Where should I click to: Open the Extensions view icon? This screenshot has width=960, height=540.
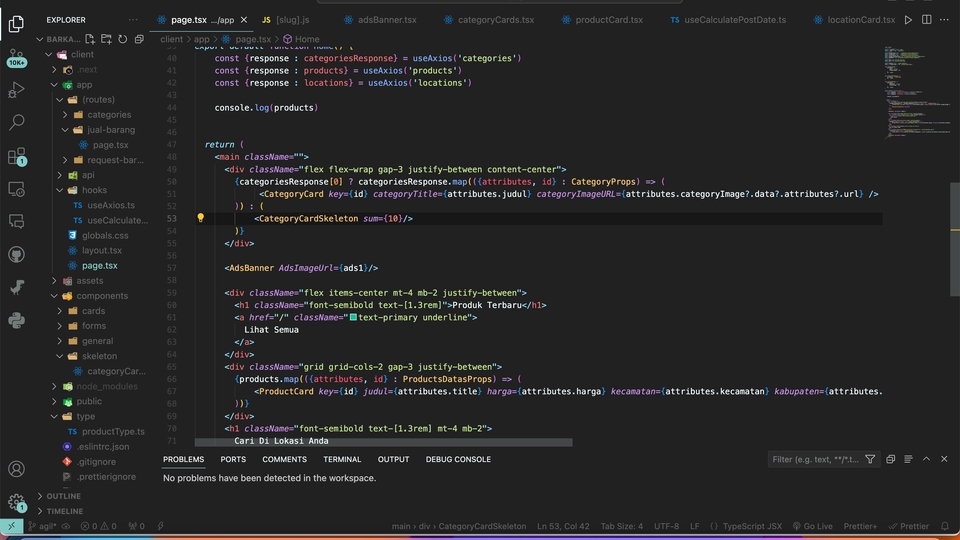17,156
